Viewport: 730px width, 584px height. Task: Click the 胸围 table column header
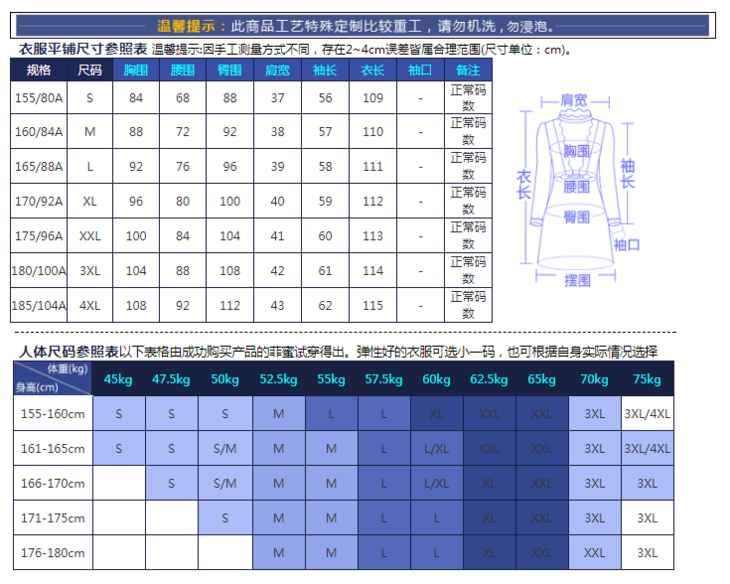point(136,70)
